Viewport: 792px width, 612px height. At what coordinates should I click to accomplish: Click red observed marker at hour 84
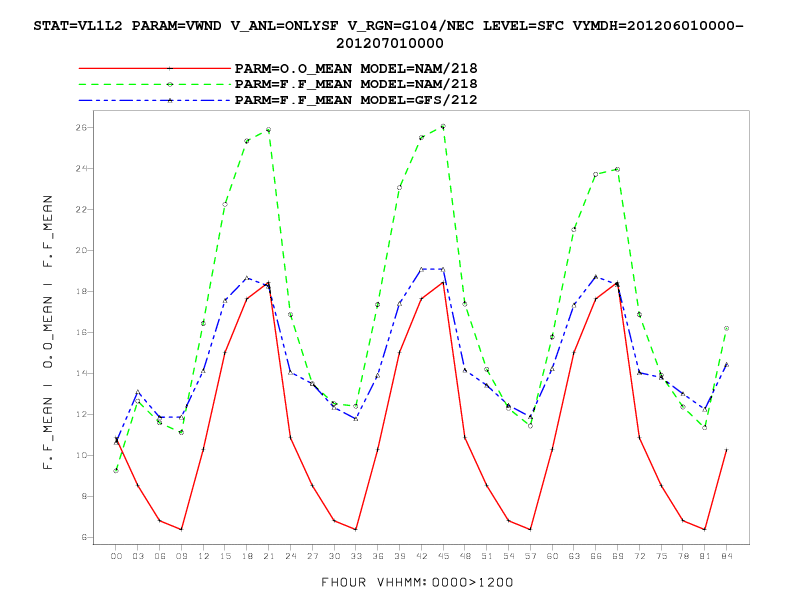point(726,449)
